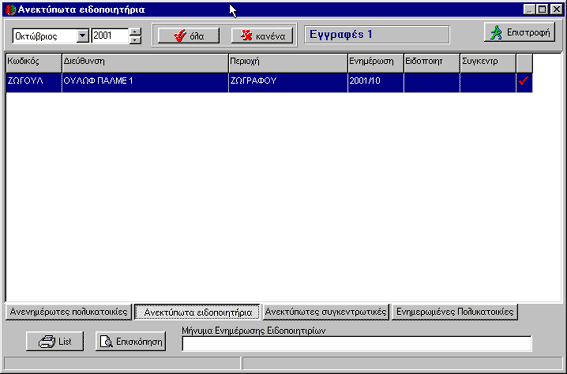Click the Επισκόπηση preview button
The width and height of the screenshot is (567, 374).
(x=131, y=341)
